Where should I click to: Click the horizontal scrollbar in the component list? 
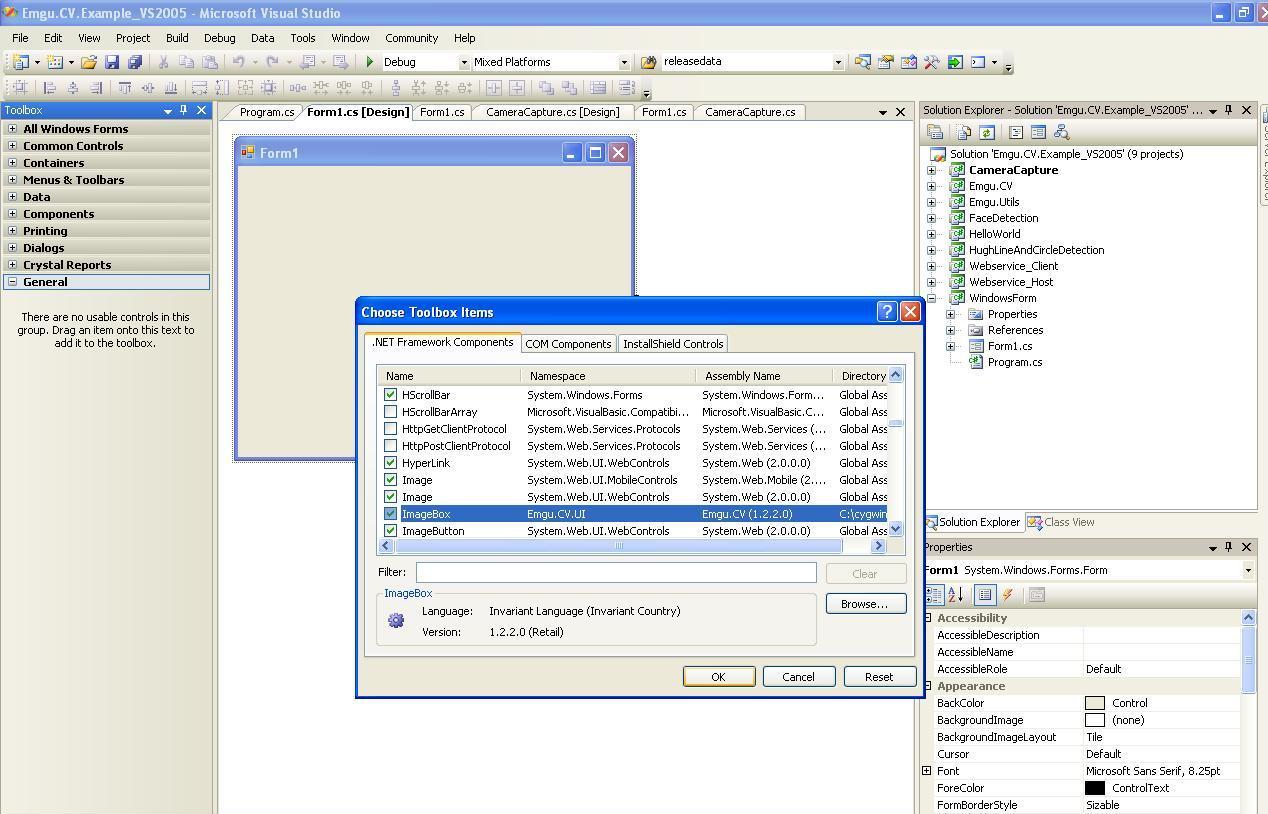coord(630,546)
